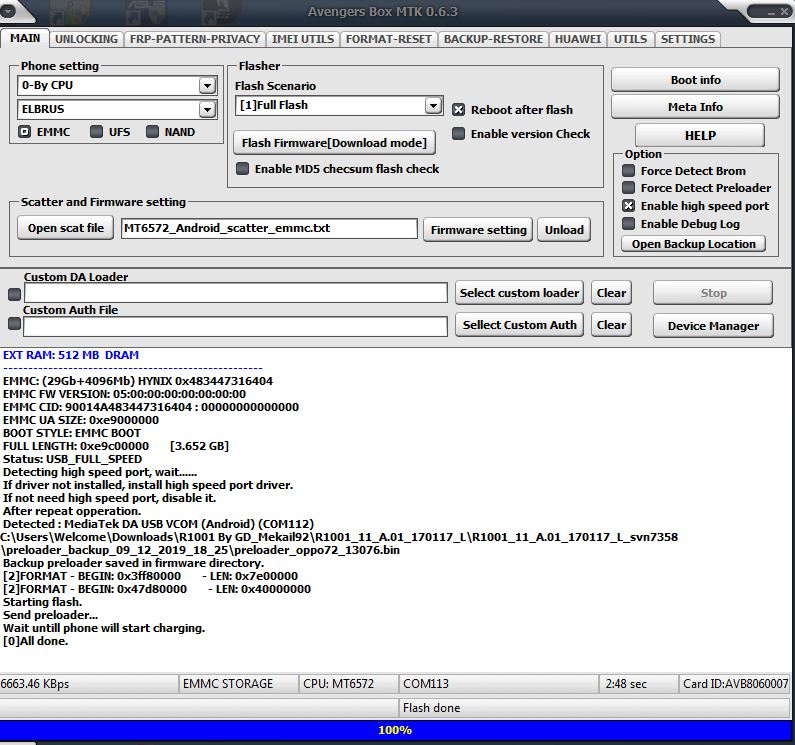Click the Custom DA Loader input field
The image size is (795, 745).
236,293
